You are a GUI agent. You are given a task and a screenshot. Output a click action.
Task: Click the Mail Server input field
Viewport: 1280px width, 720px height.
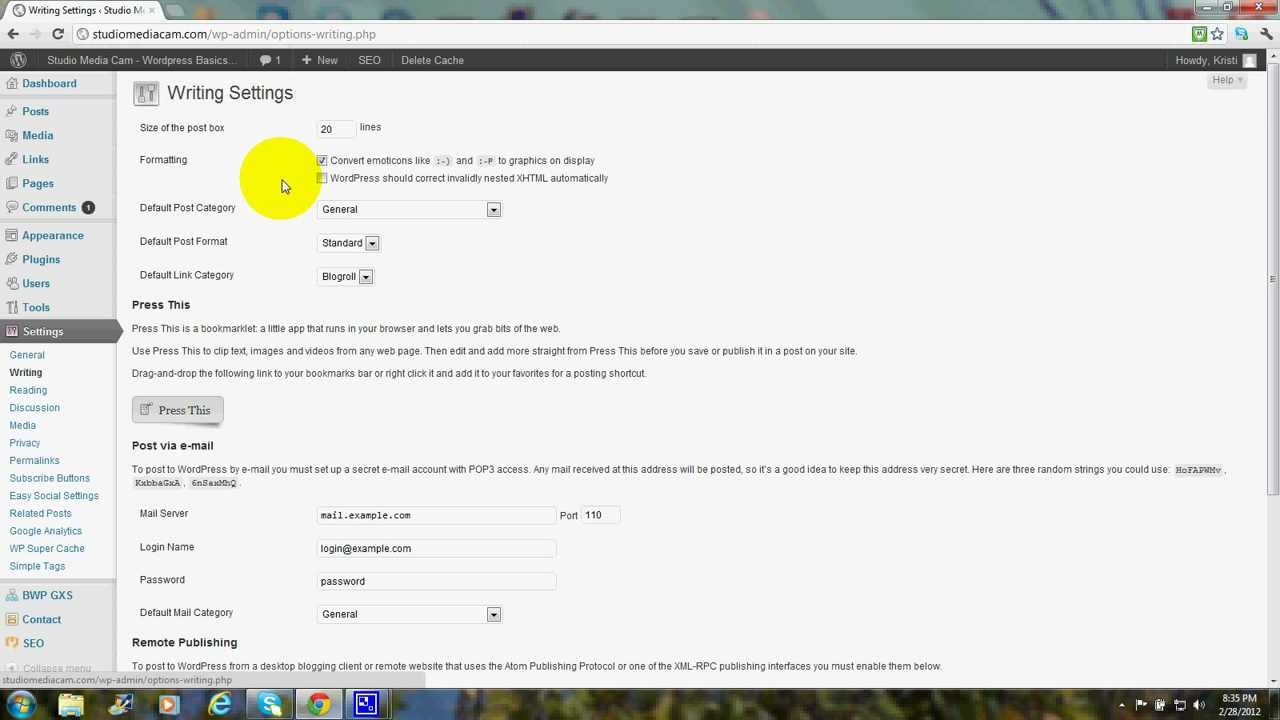pos(436,515)
